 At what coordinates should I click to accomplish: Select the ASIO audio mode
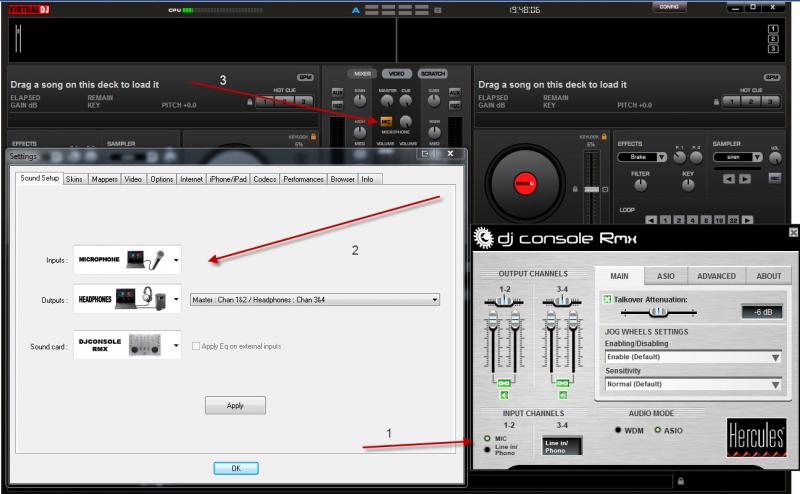click(658, 430)
